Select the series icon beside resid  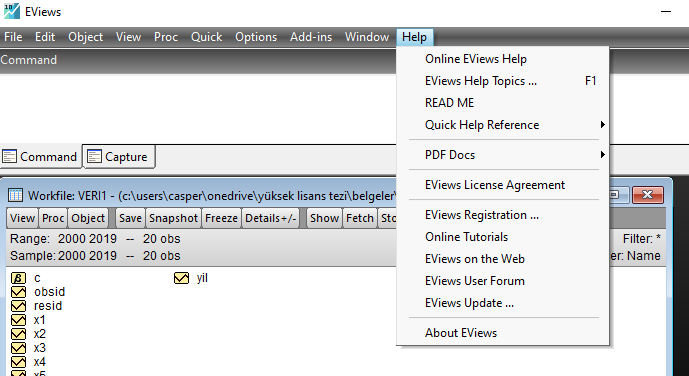tap(18, 306)
